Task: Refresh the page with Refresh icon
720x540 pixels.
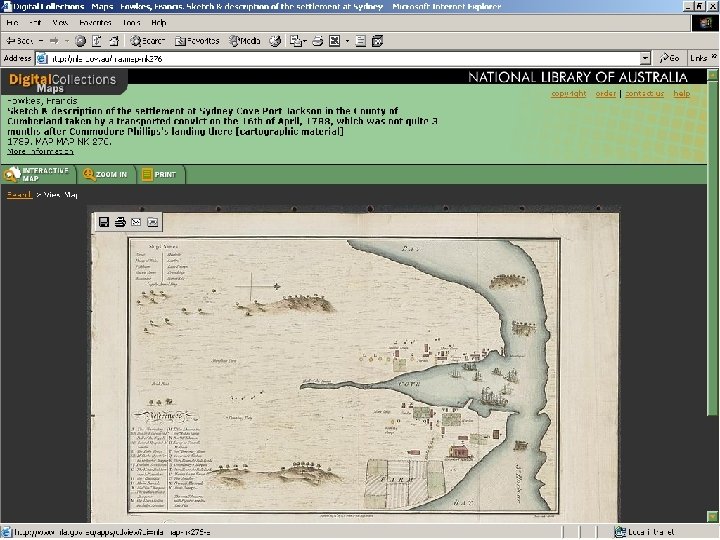Action: point(97,41)
